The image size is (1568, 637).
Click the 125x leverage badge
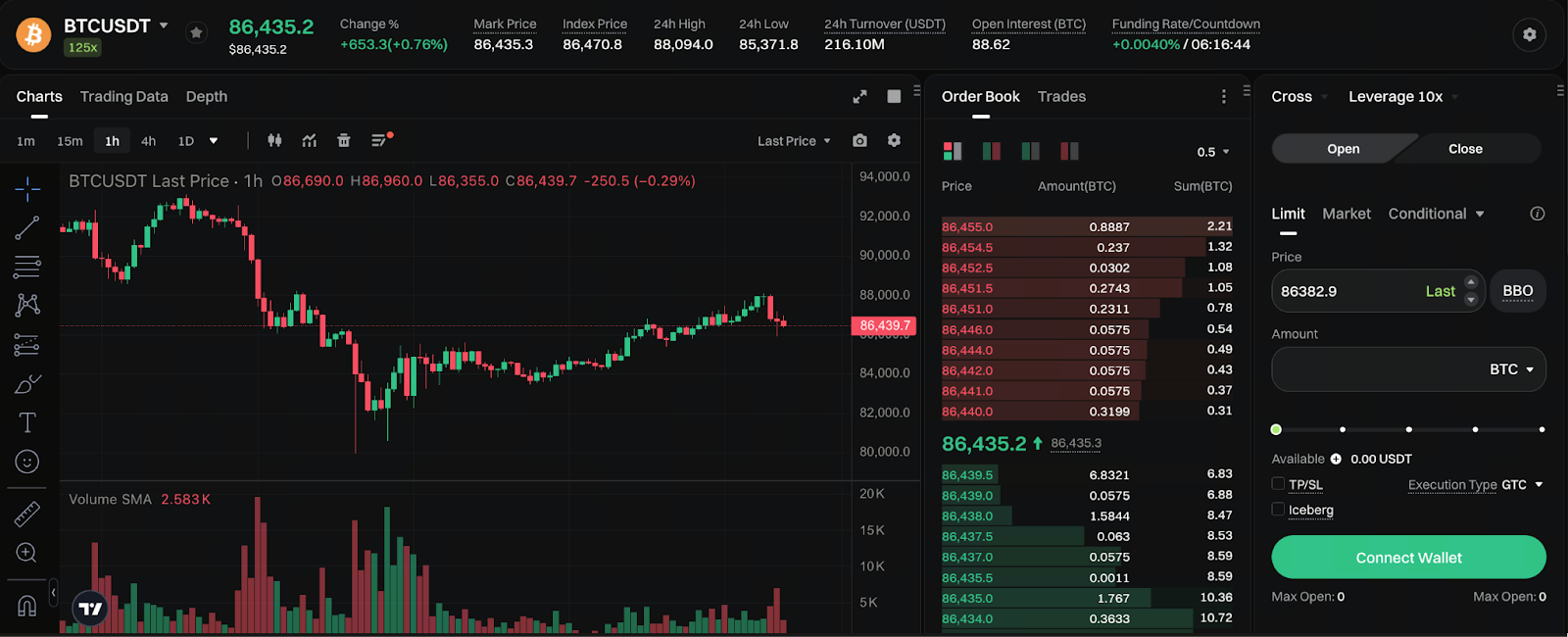tap(82, 47)
